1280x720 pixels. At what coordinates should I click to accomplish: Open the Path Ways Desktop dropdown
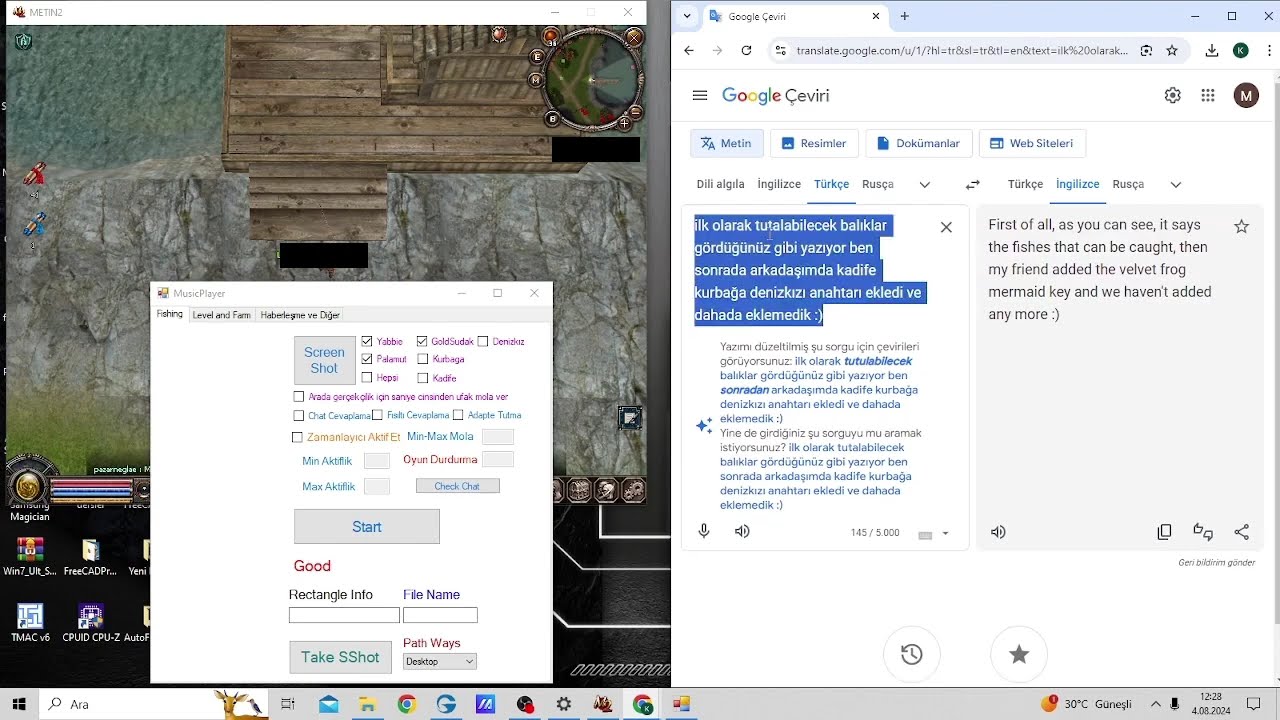click(440, 662)
